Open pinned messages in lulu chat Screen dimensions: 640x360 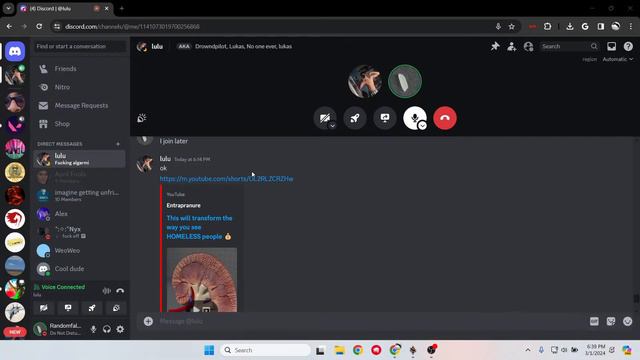(x=495, y=47)
